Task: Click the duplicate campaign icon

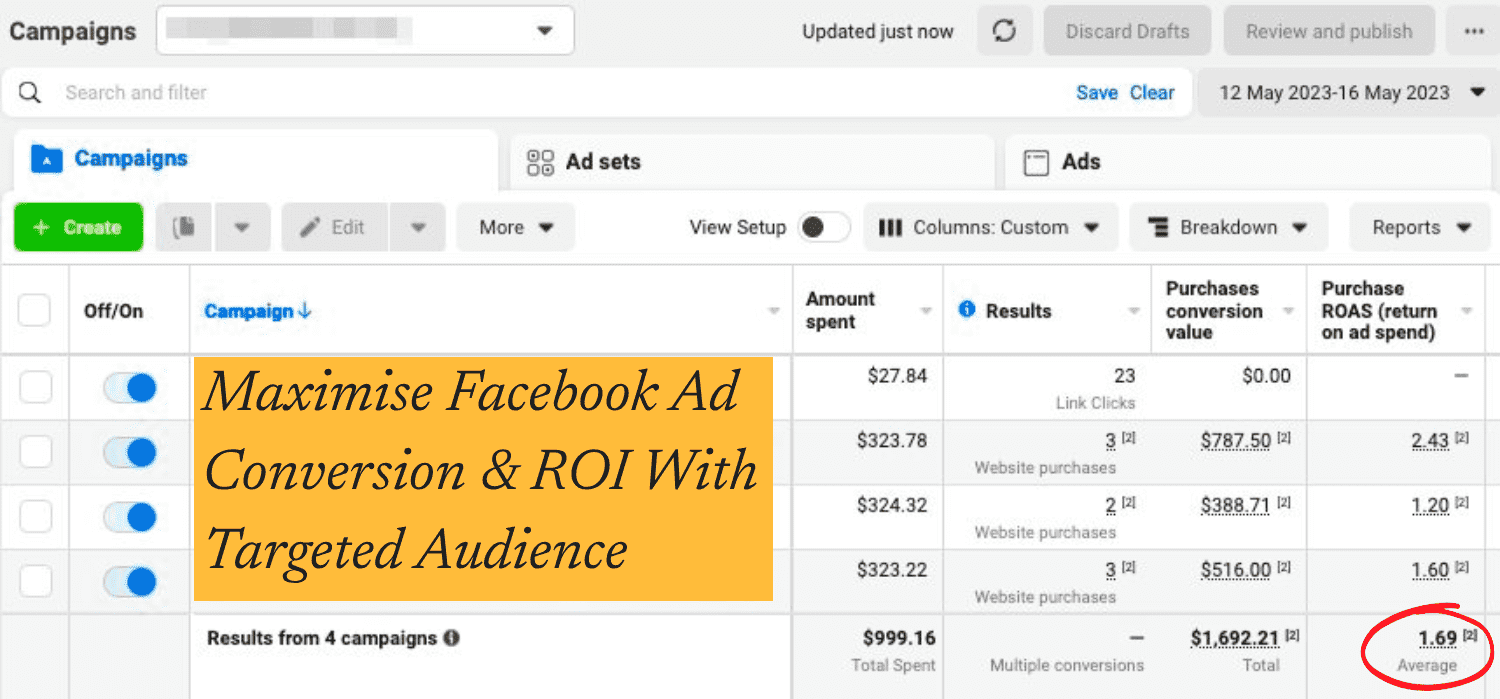Action: tap(183, 227)
